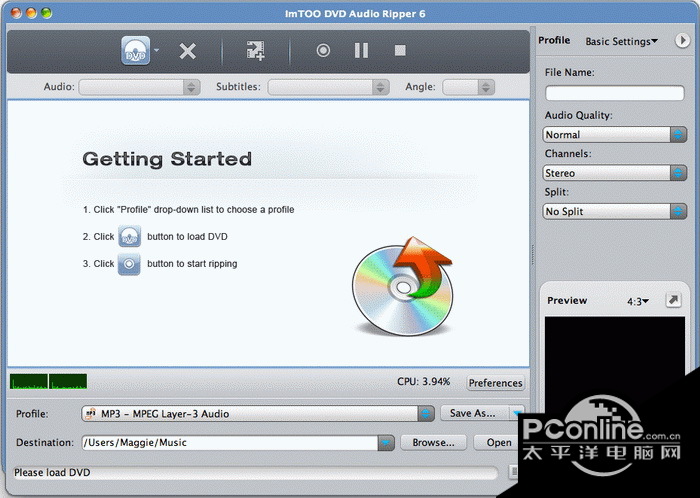Open the Audio Quality dropdown showing Normal
The width and height of the screenshot is (700, 498).
pyautogui.click(x=614, y=134)
